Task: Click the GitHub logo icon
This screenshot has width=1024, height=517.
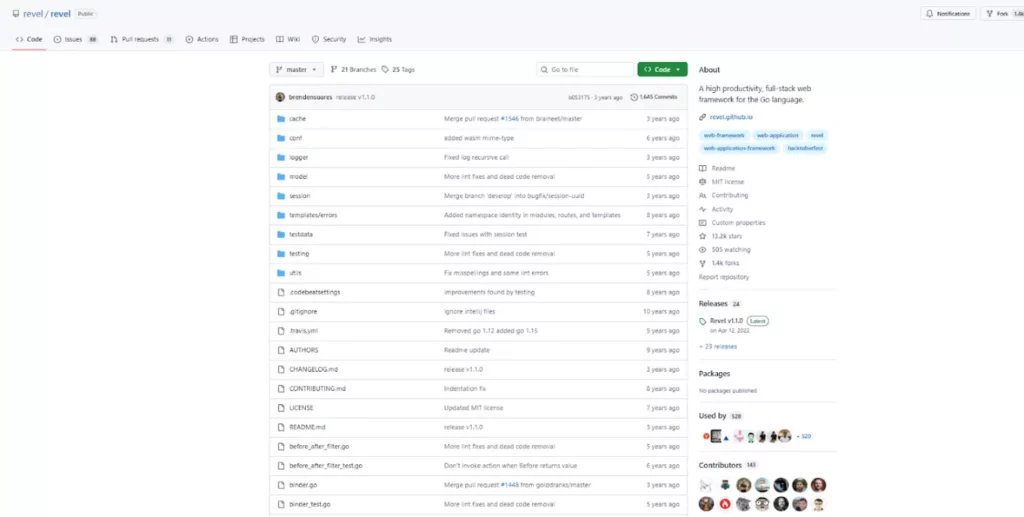Action: pyautogui.click(x=16, y=14)
